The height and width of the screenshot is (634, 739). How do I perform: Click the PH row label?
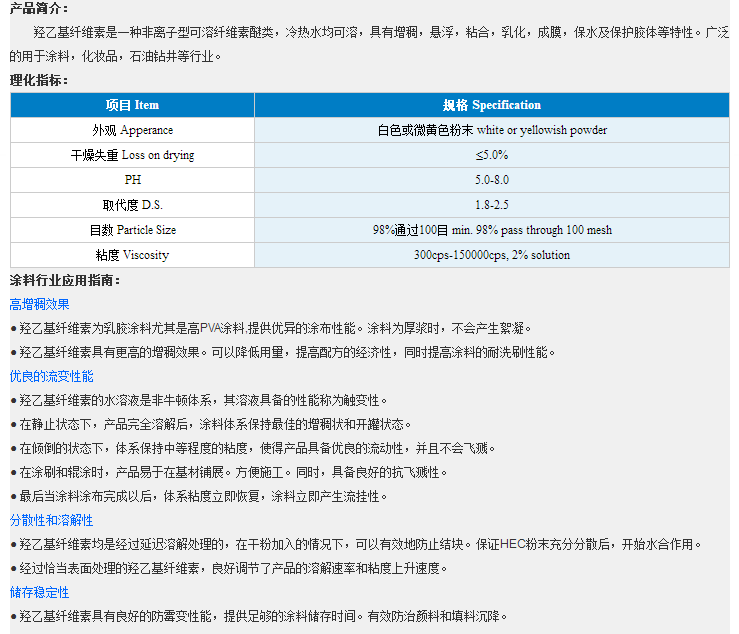click(132, 180)
